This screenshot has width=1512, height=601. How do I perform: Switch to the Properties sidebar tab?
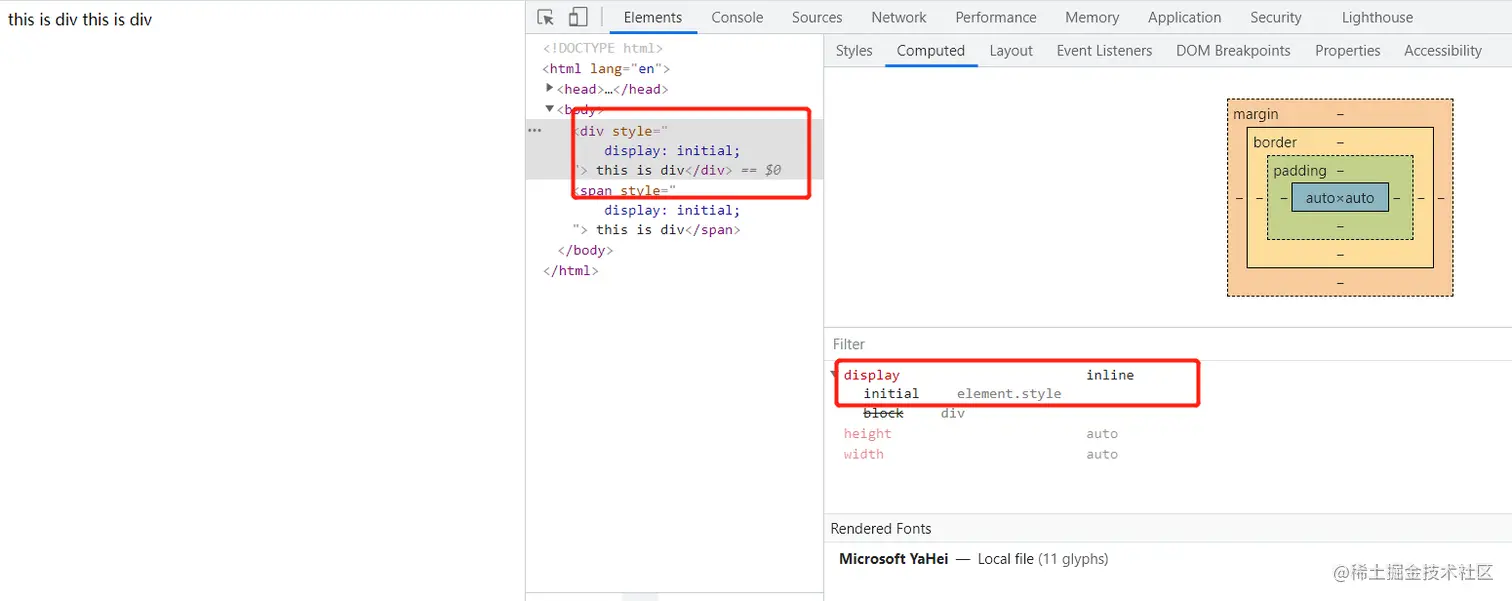[1347, 50]
